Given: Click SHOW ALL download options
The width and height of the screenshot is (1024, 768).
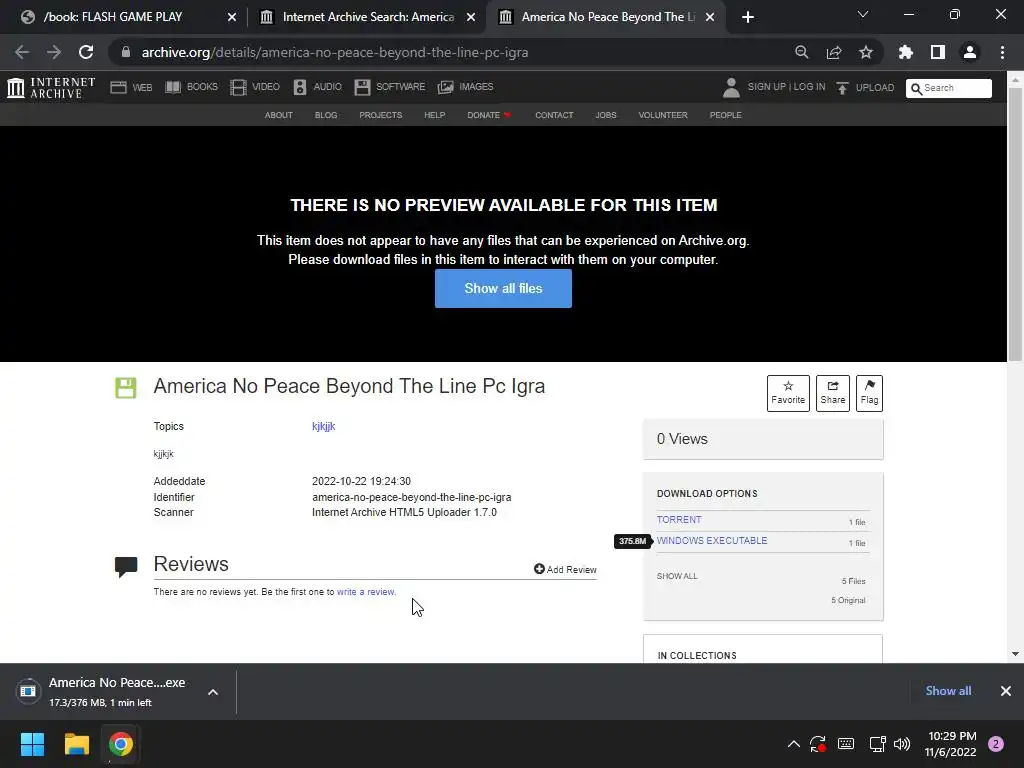Looking at the screenshot, I should (x=677, y=576).
